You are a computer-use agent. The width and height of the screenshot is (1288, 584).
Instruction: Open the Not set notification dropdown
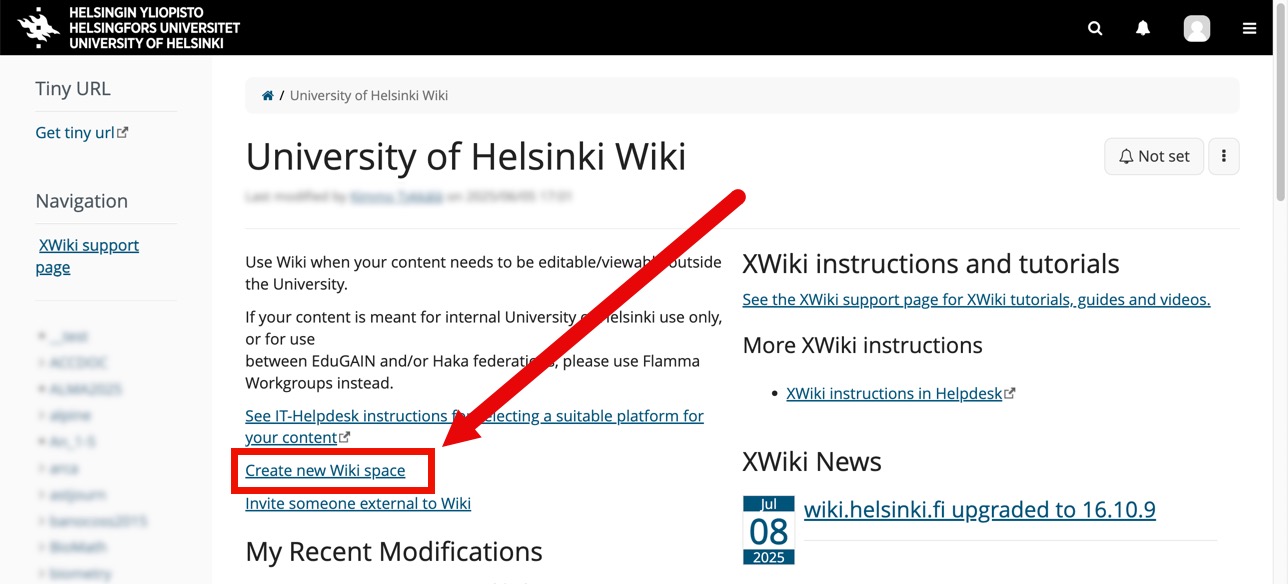1154,156
